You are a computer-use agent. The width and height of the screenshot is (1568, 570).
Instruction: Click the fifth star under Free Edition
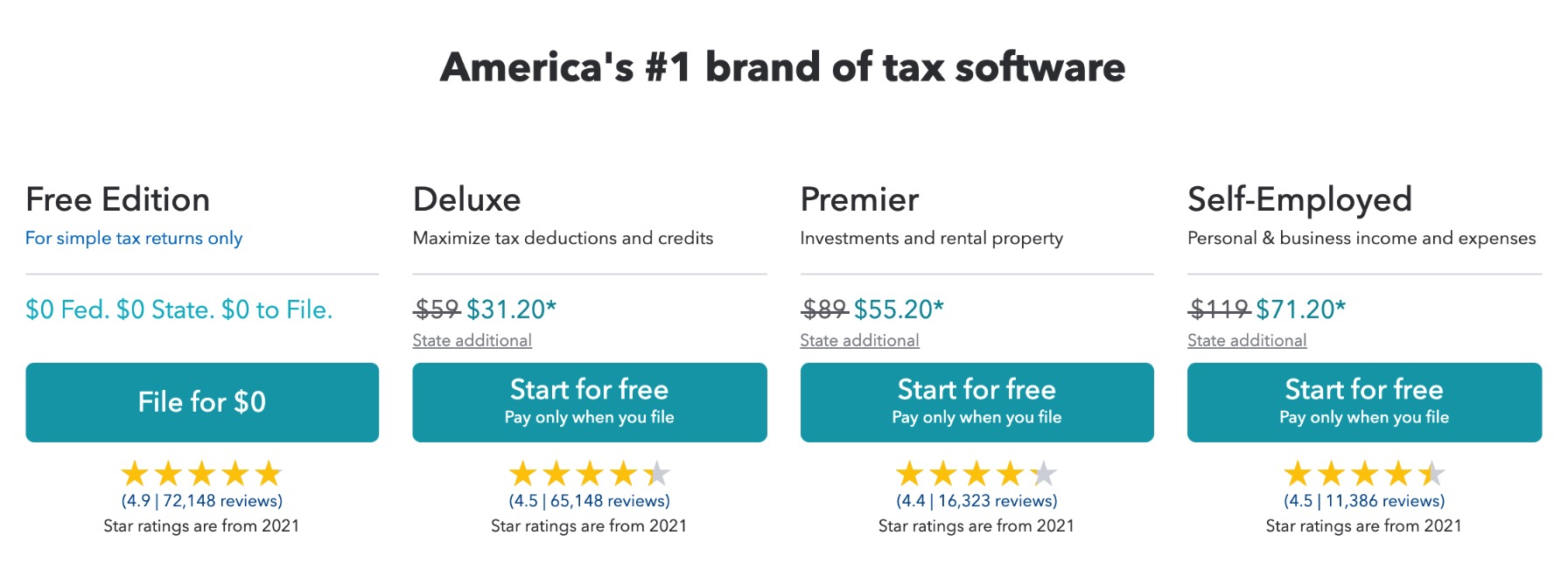270,474
